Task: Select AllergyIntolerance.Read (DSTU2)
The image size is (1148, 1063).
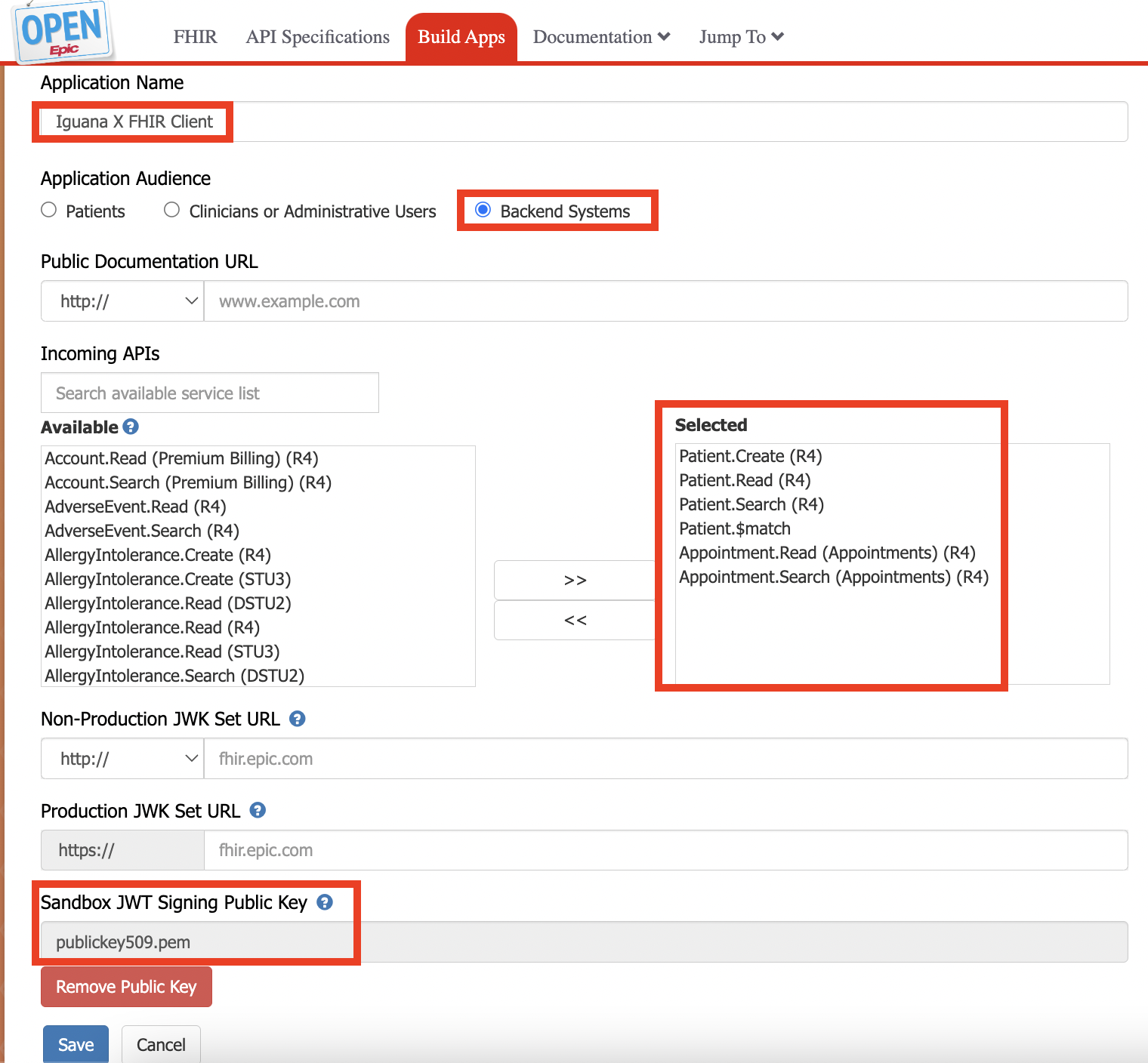Action: (x=258, y=603)
